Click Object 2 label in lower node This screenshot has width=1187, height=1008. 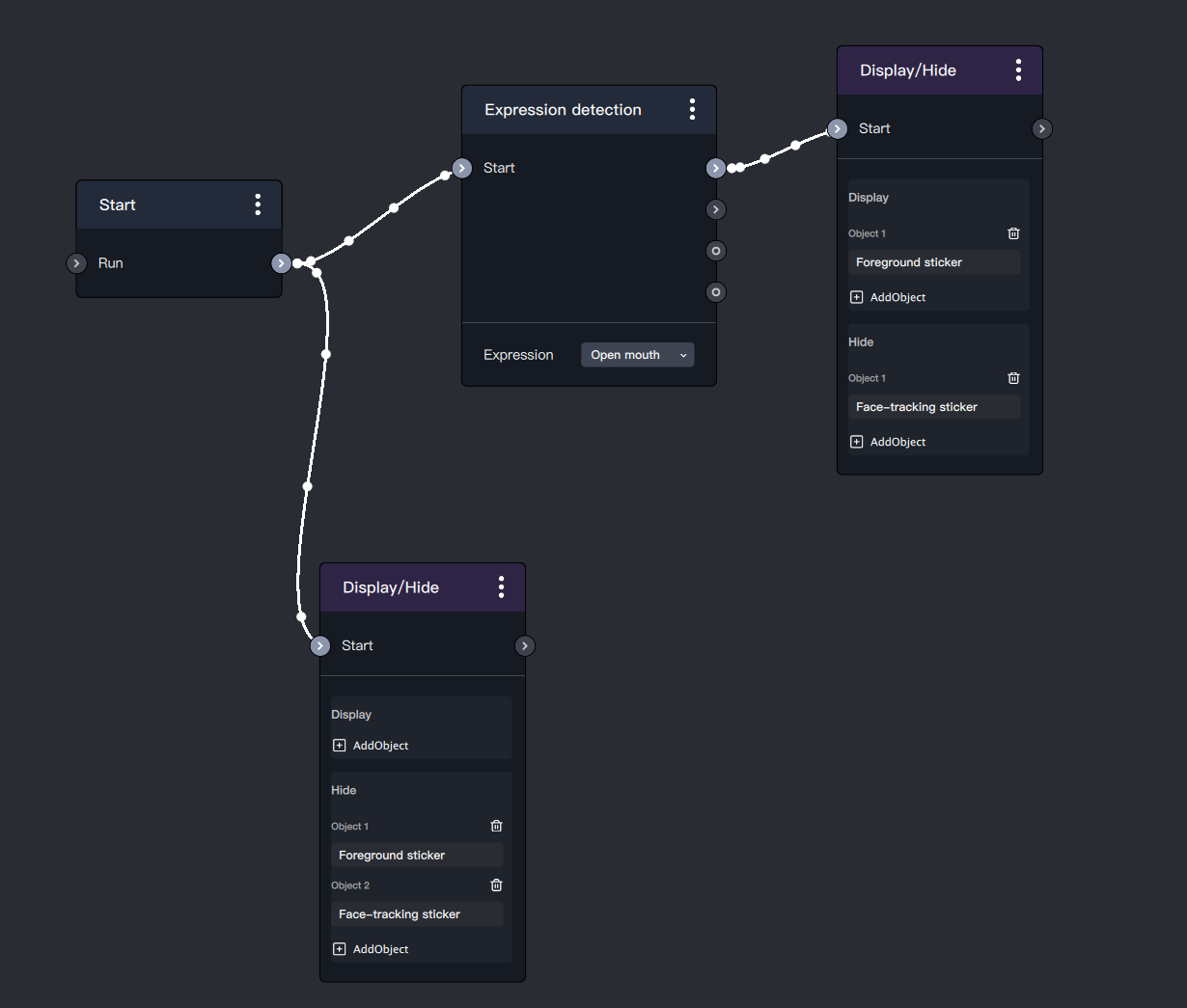tap(350, 885)
